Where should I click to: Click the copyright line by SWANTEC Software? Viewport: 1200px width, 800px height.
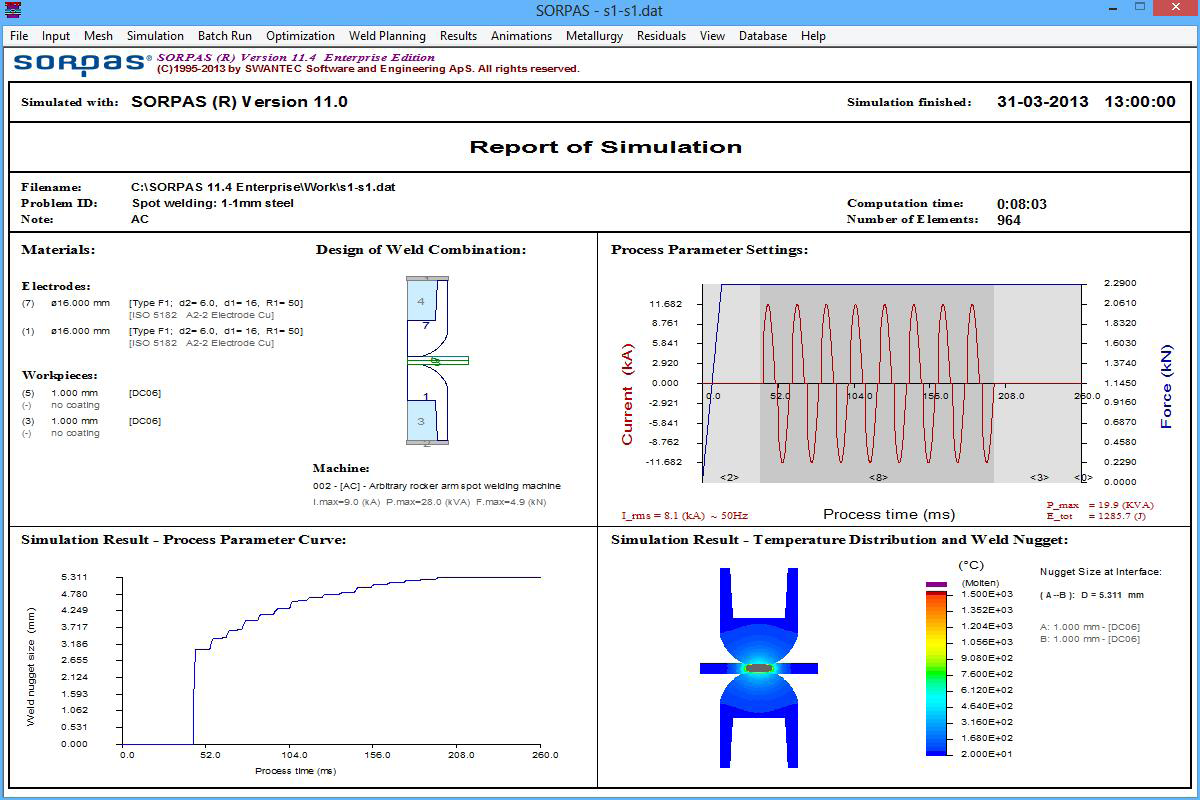point(368,69)
